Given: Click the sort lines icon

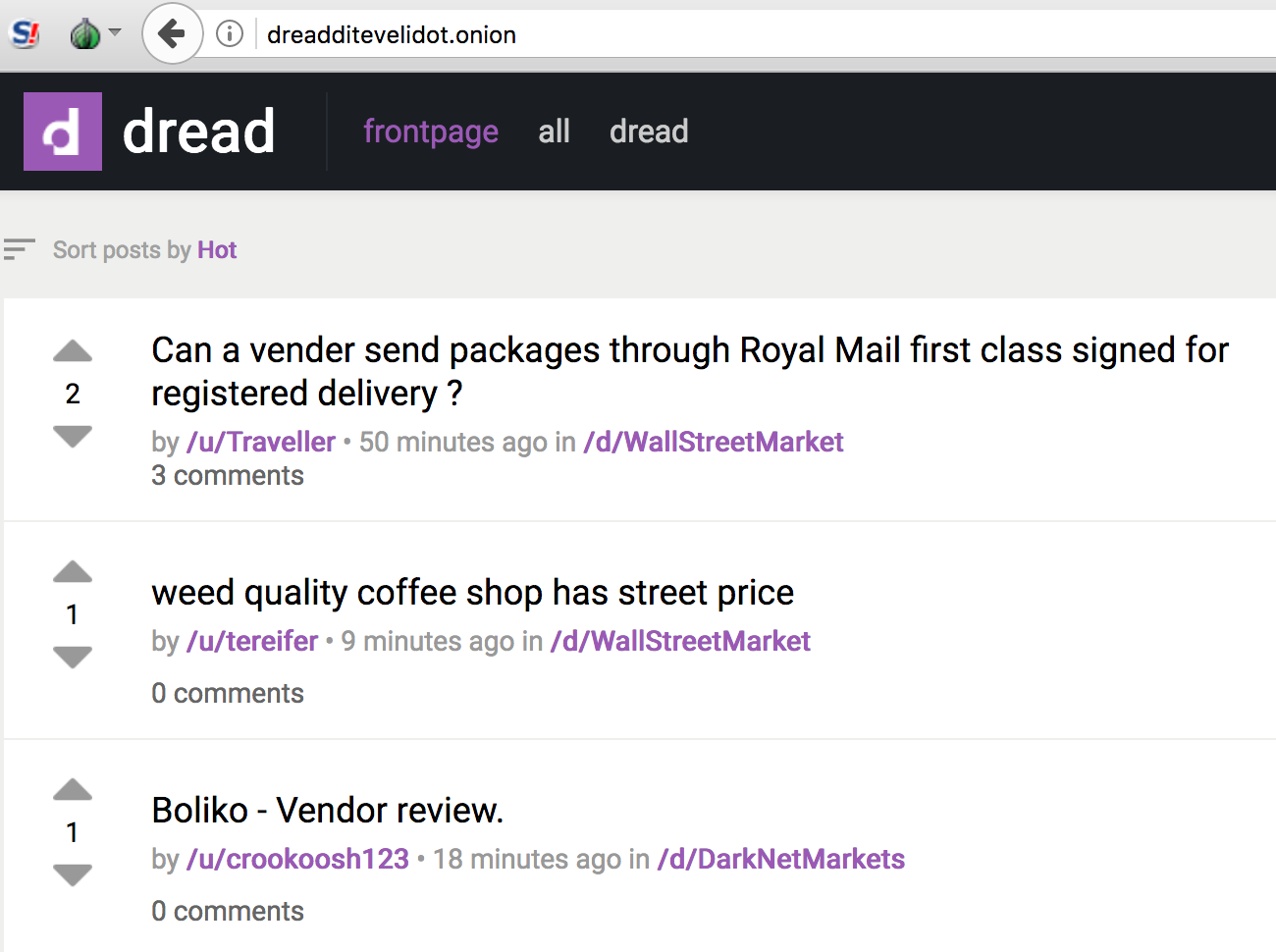Looking at the screenshot, I should pos(19,249).
